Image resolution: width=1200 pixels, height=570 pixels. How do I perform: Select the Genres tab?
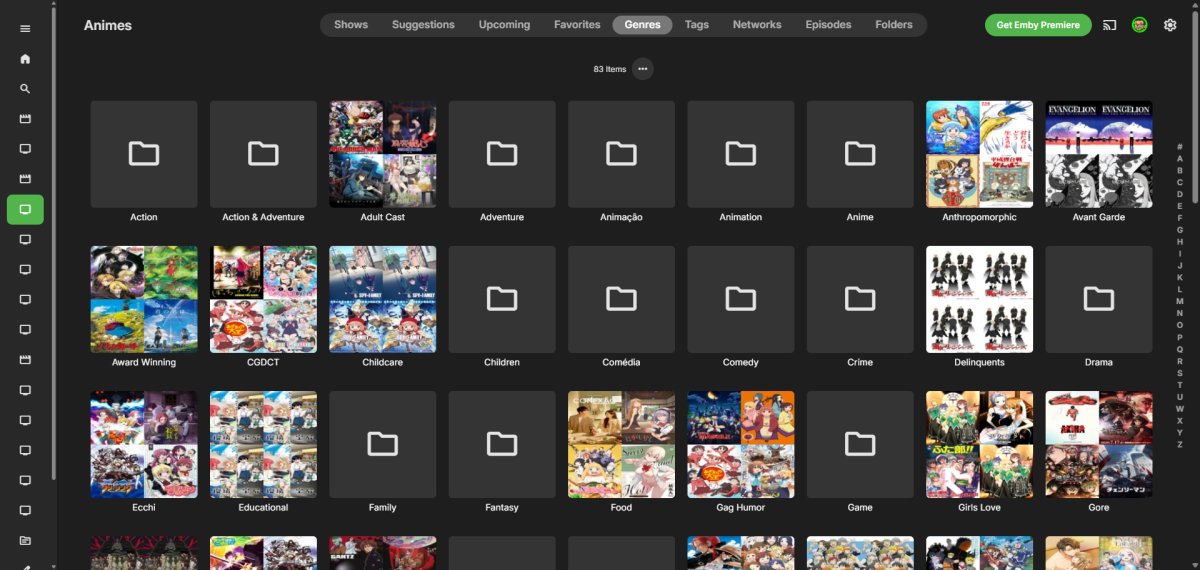[x=642, y=25]
